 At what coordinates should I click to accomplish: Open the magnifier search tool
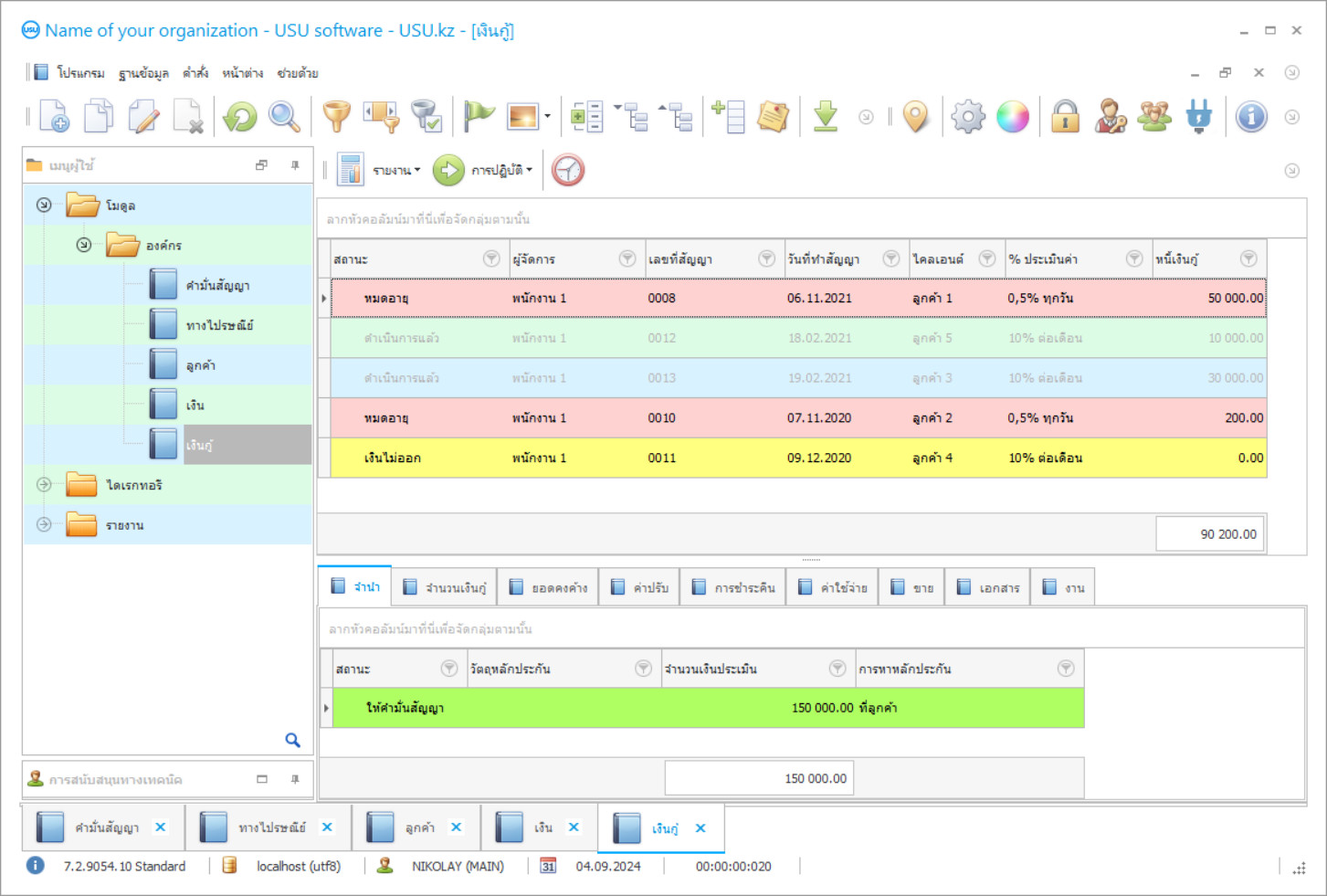[284, 117]
